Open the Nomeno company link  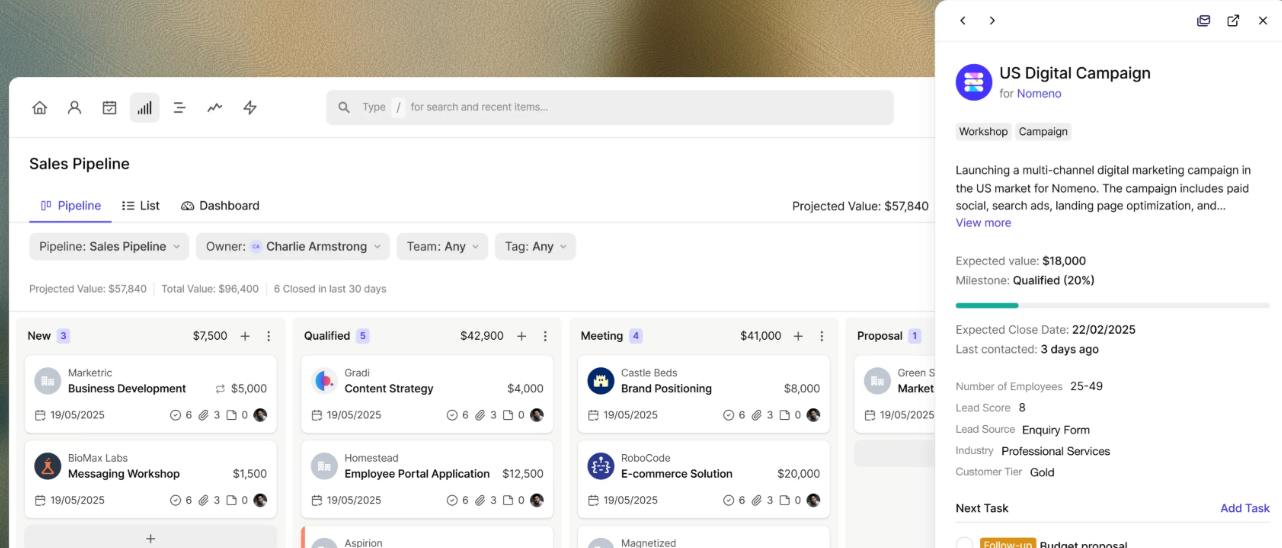1039,94
